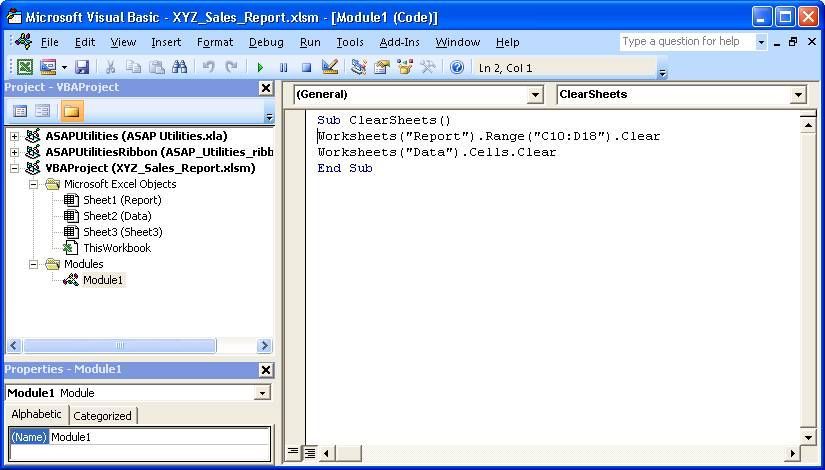Open the Window menu
This screenshot has width=825, height=470.
(x=458, y=42)
